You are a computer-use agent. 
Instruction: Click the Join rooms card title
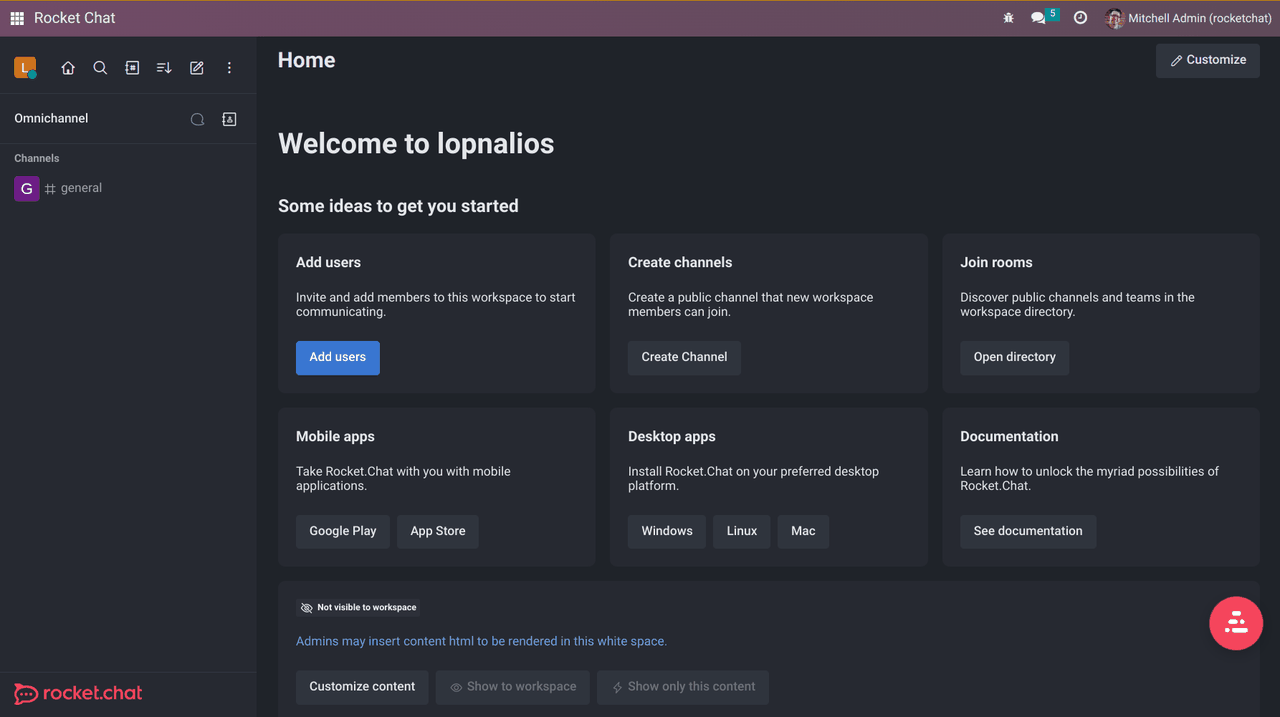(996, 262)
